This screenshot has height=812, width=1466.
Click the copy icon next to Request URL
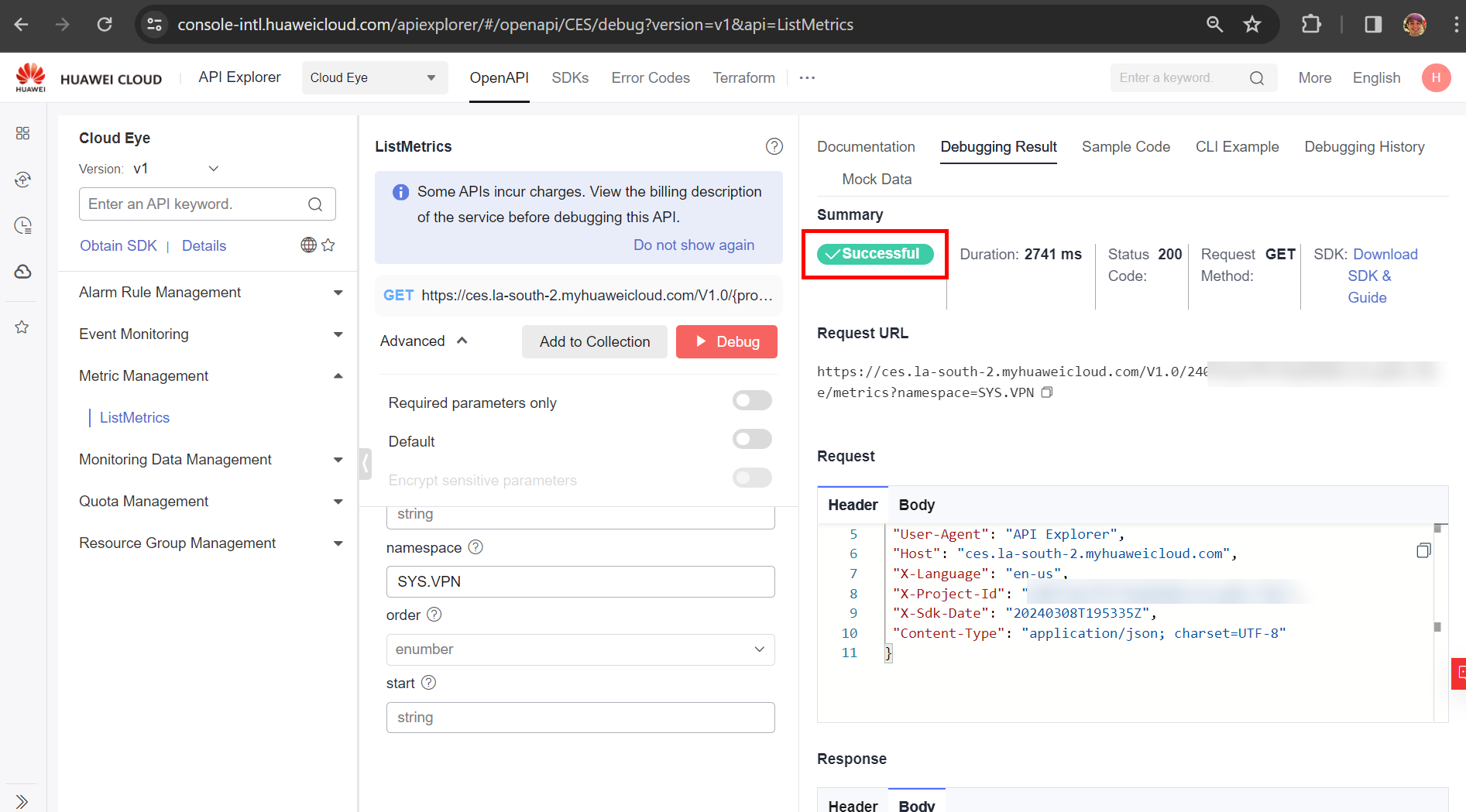[x=1047, y=392]
